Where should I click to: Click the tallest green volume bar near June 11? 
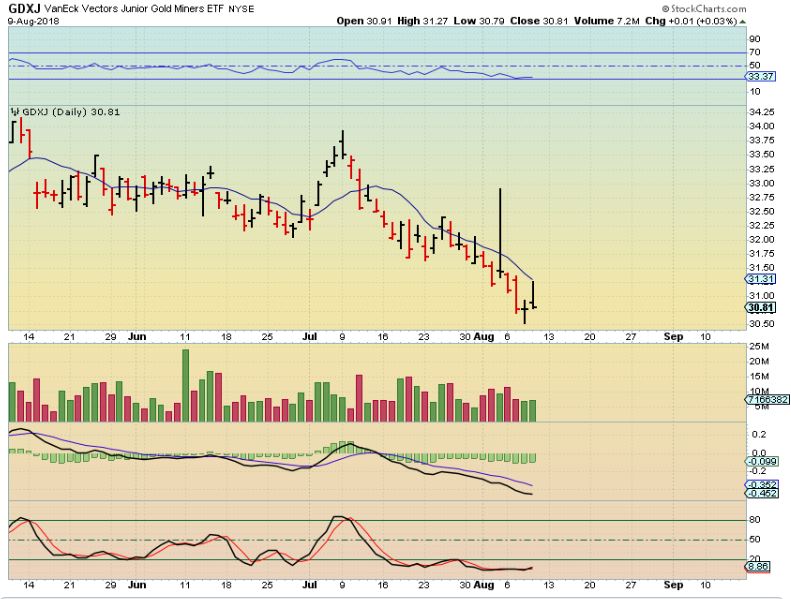pyautogui.click(x=185, y=386)
